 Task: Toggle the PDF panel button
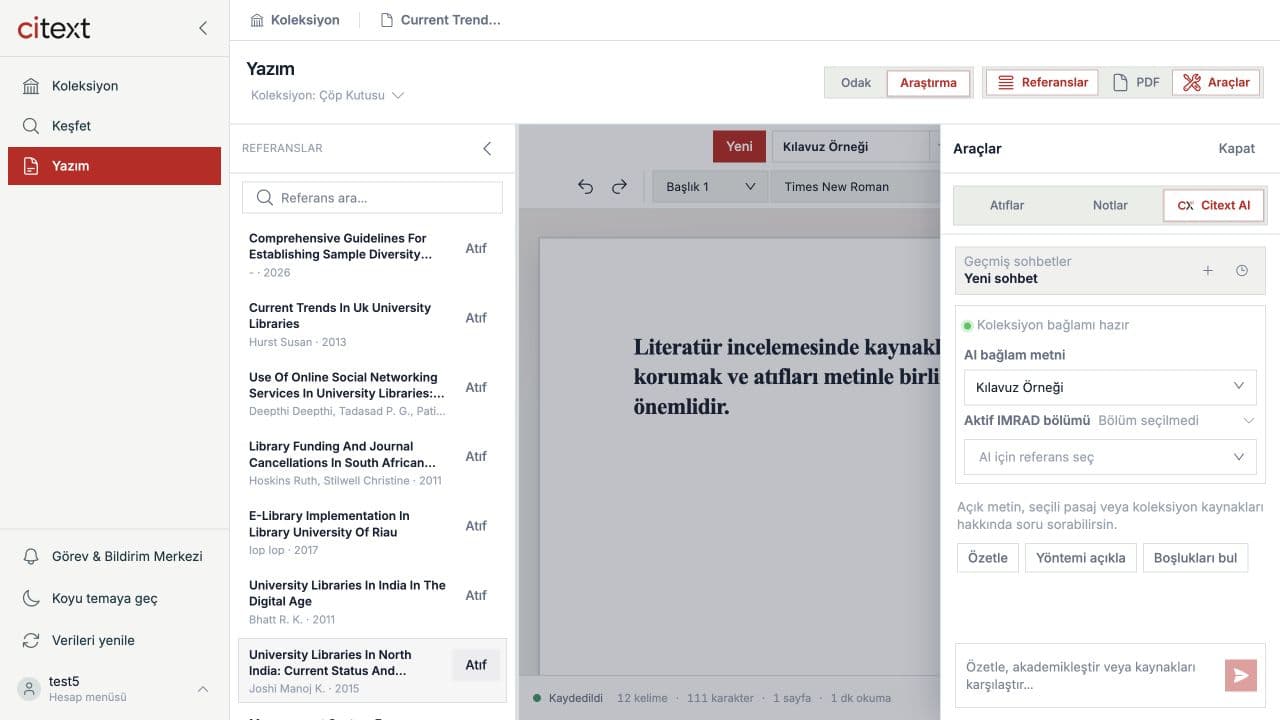(1136, 83)
